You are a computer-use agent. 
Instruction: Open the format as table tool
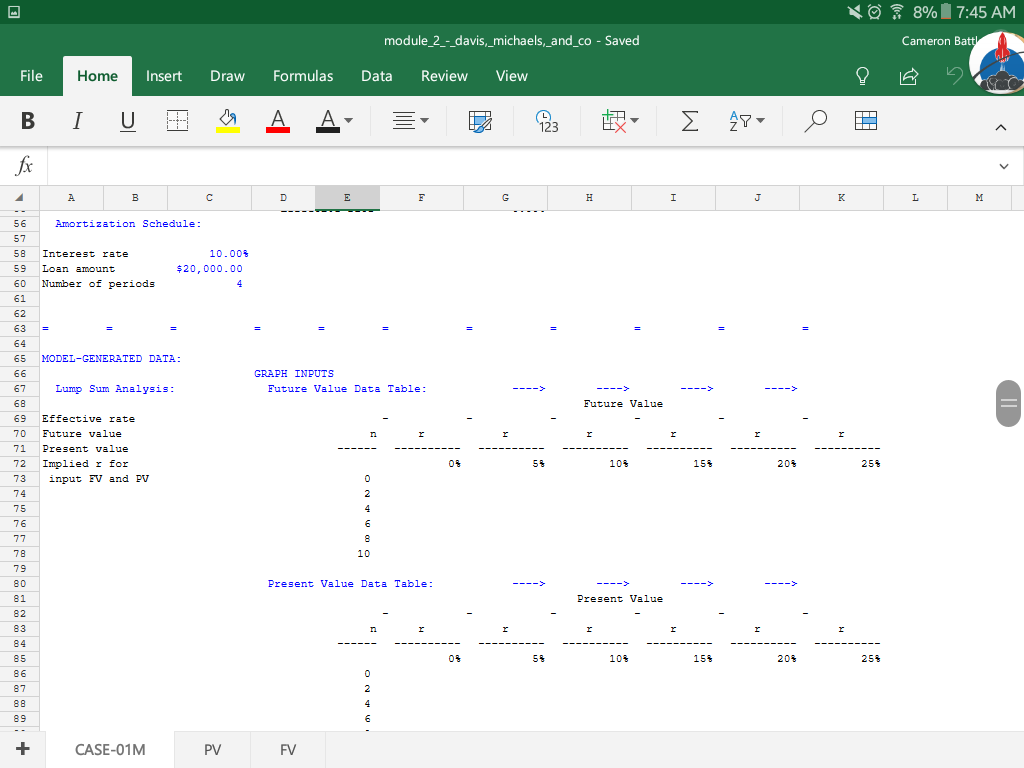tap(865, 121)
